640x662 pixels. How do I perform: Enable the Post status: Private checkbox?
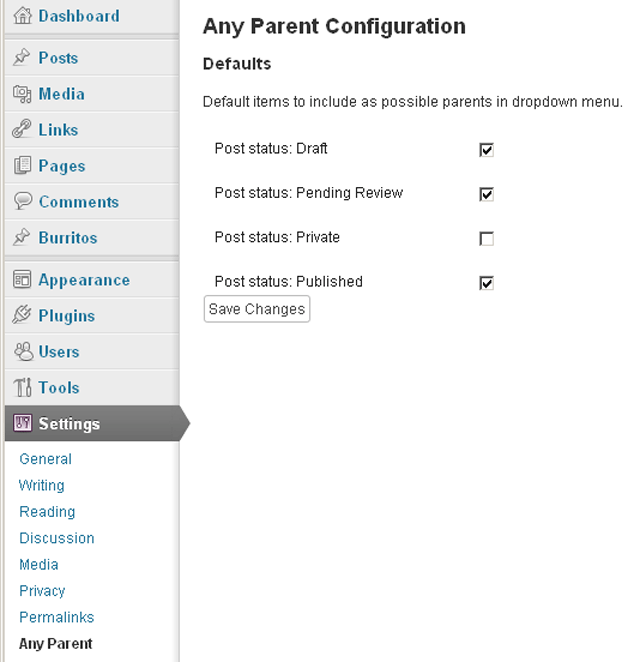tap(486, 239)
